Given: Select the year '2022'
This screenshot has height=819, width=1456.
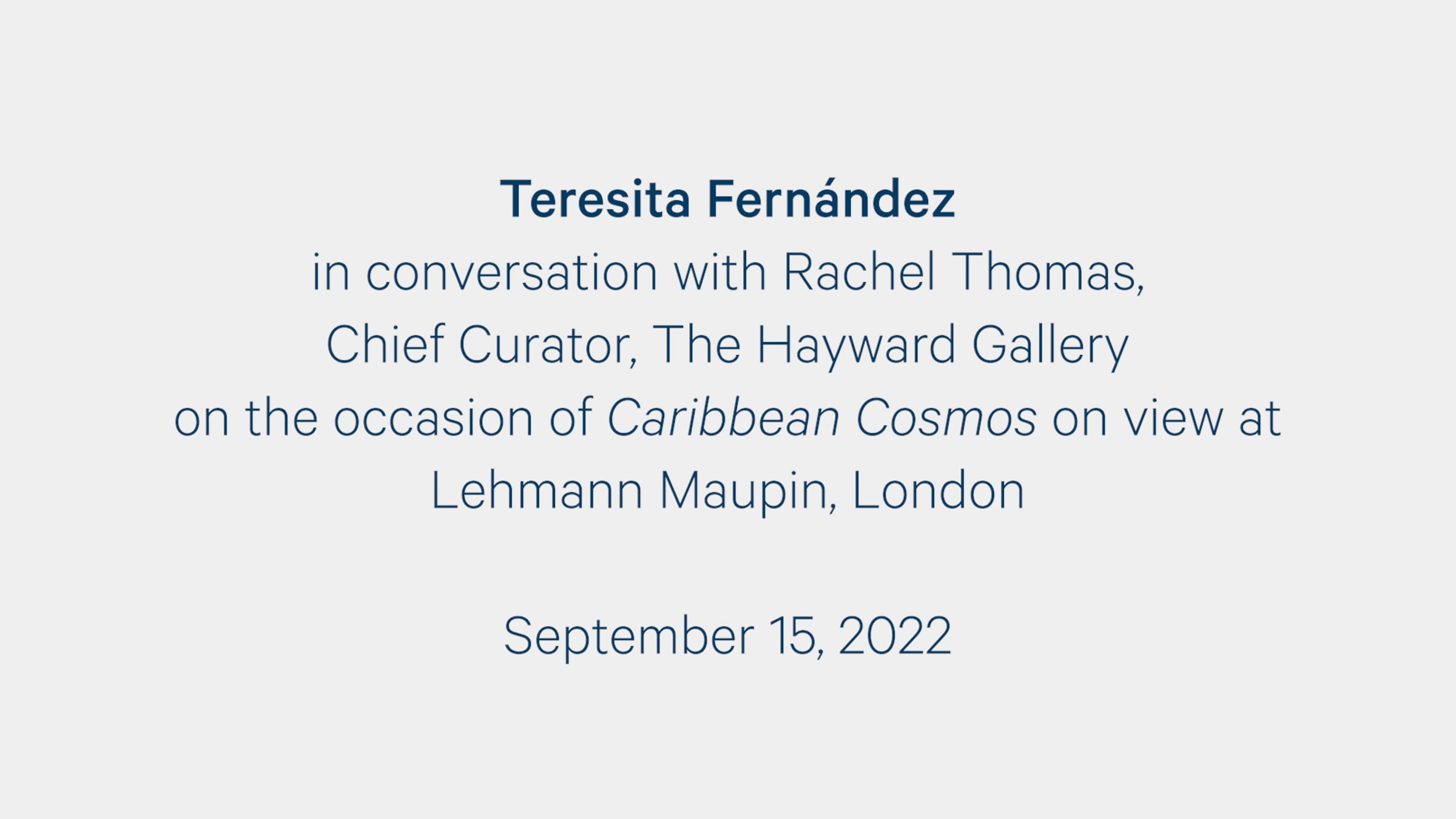Looking at the screenshot, I should [x=894, y=635].
